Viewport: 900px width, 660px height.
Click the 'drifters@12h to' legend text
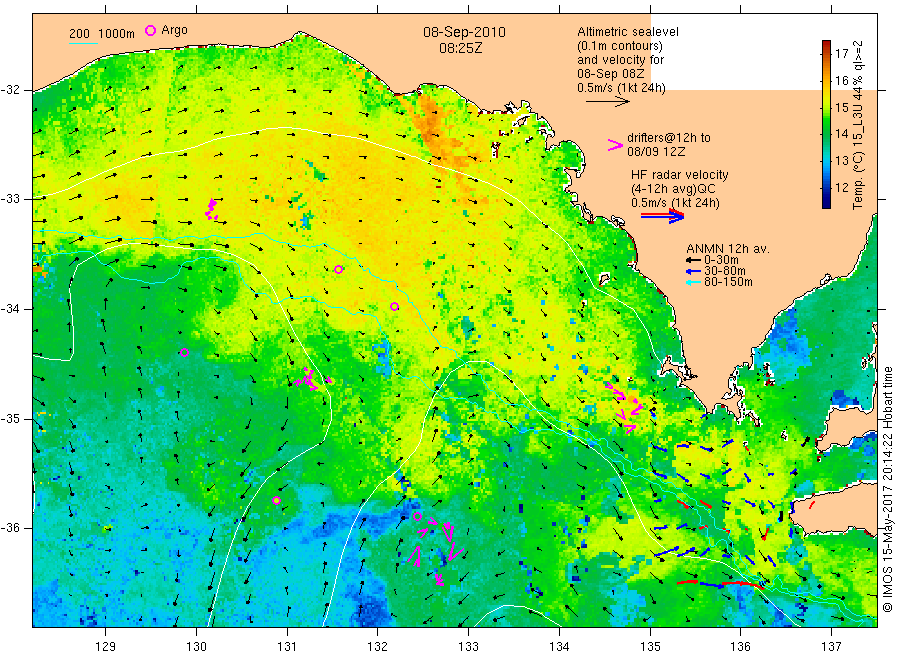click(669, 138)
